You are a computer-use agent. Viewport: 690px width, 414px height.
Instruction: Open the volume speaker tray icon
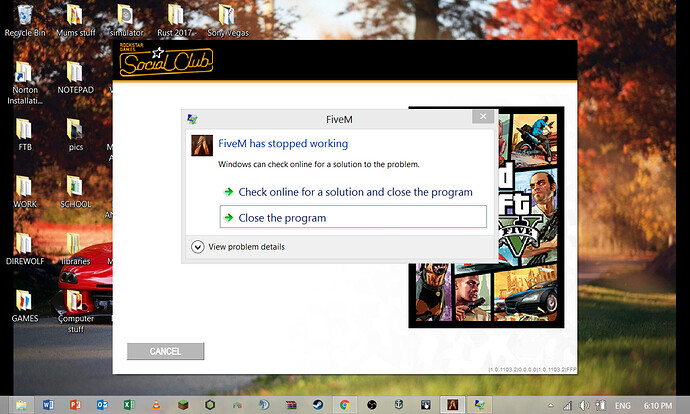[584, 406]
